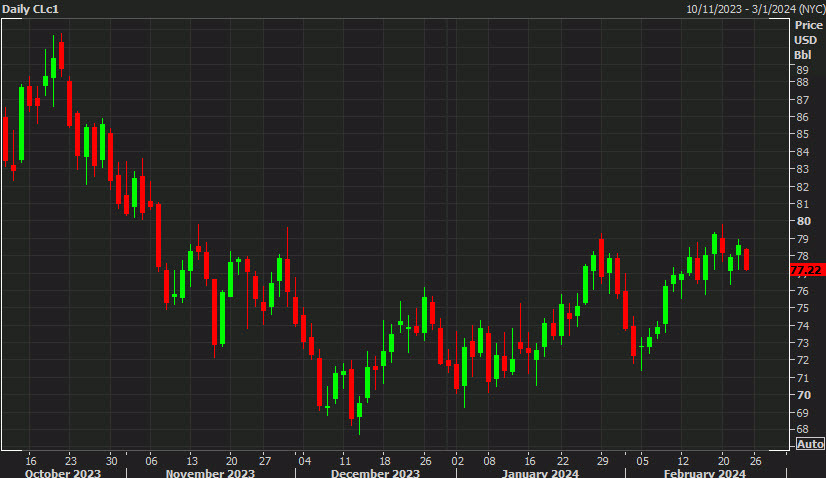Click the February 2024 month label
The image size is (826, 478).
[x=704, y=473]
